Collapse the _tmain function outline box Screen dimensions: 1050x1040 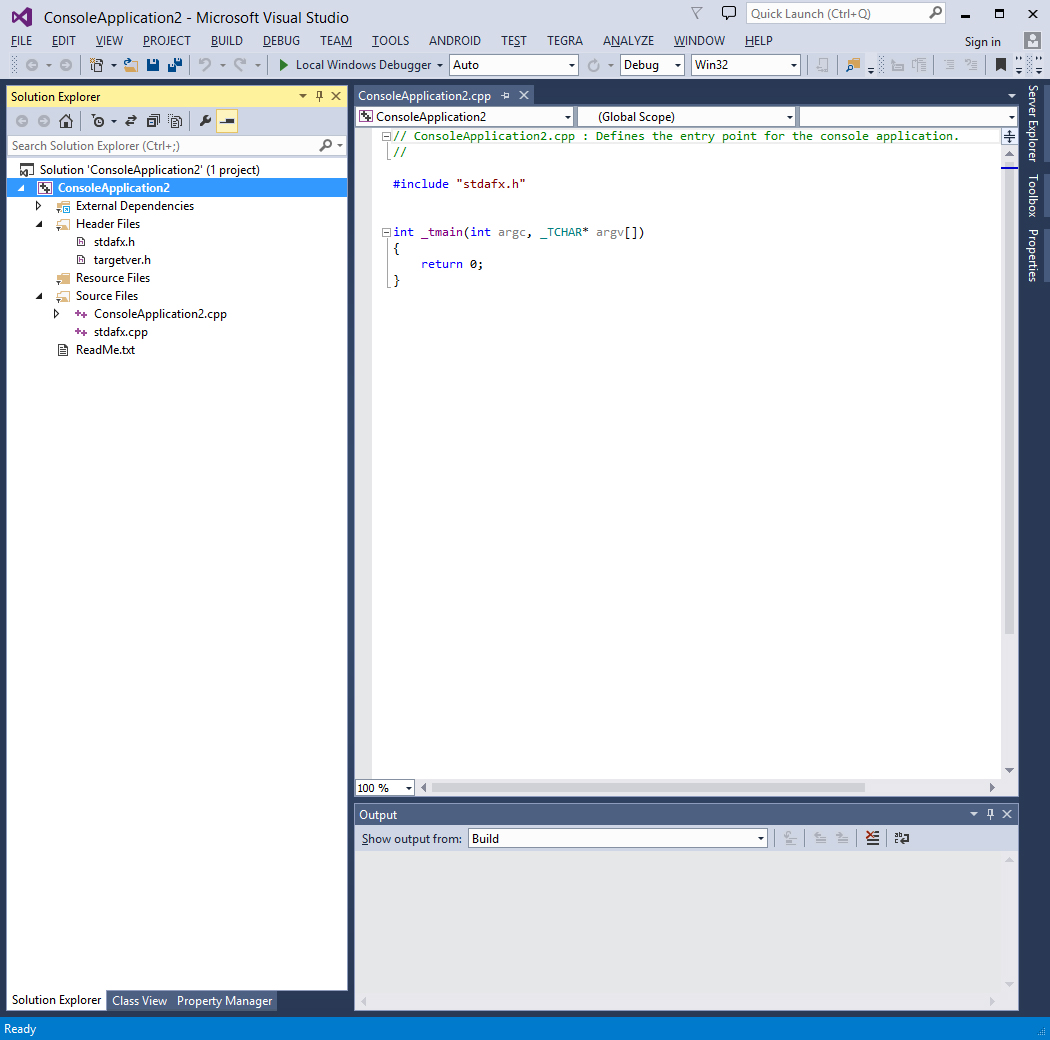click(x=386, y=232)
